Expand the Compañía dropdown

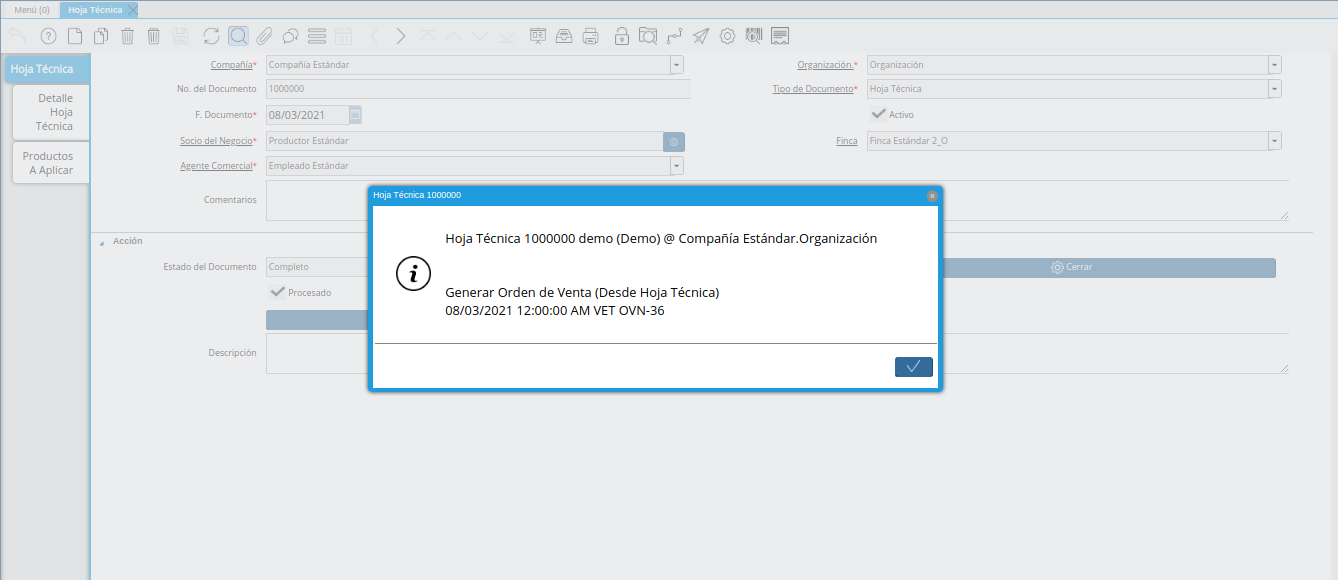tap(677, 65)
